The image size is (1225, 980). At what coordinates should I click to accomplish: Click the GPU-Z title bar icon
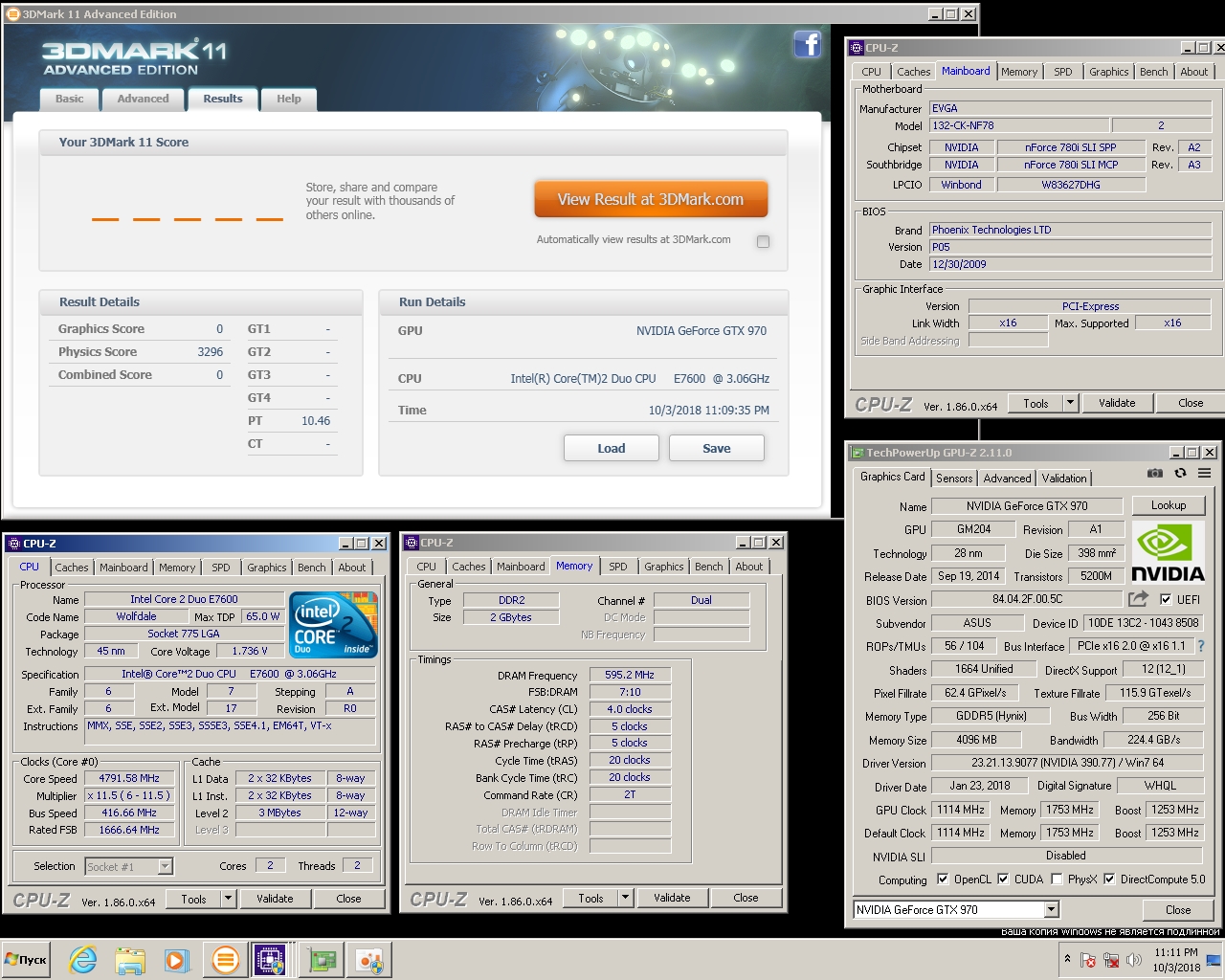(856, 453)
